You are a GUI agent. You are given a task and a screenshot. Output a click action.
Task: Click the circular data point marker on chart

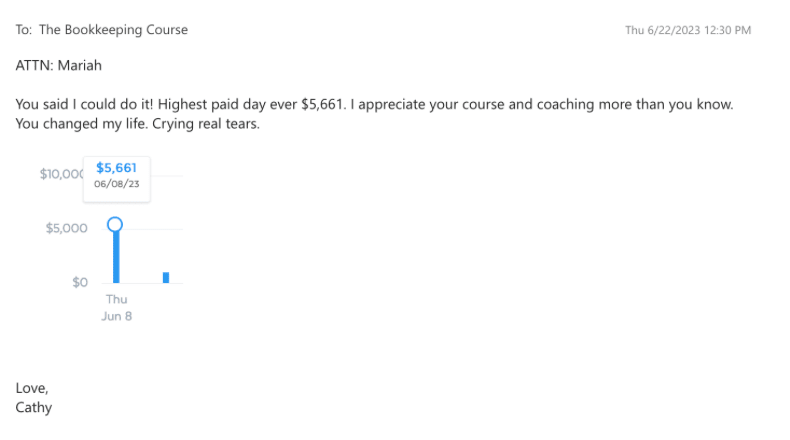pos(115,224)
